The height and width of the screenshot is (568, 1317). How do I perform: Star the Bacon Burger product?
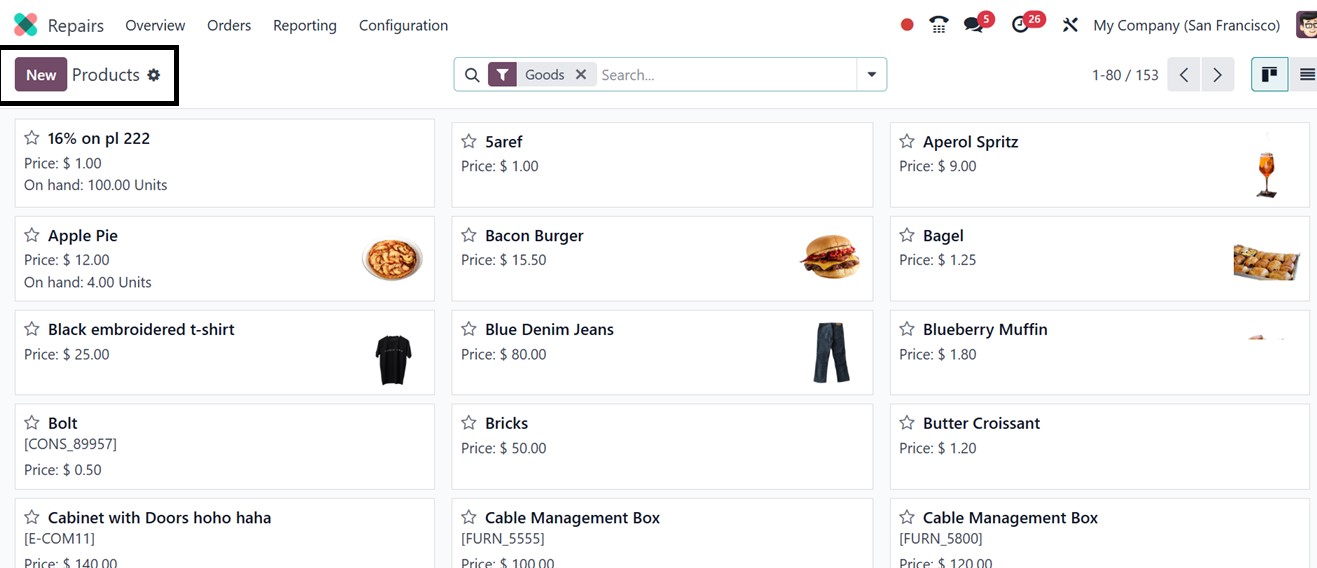click(469, 236)
